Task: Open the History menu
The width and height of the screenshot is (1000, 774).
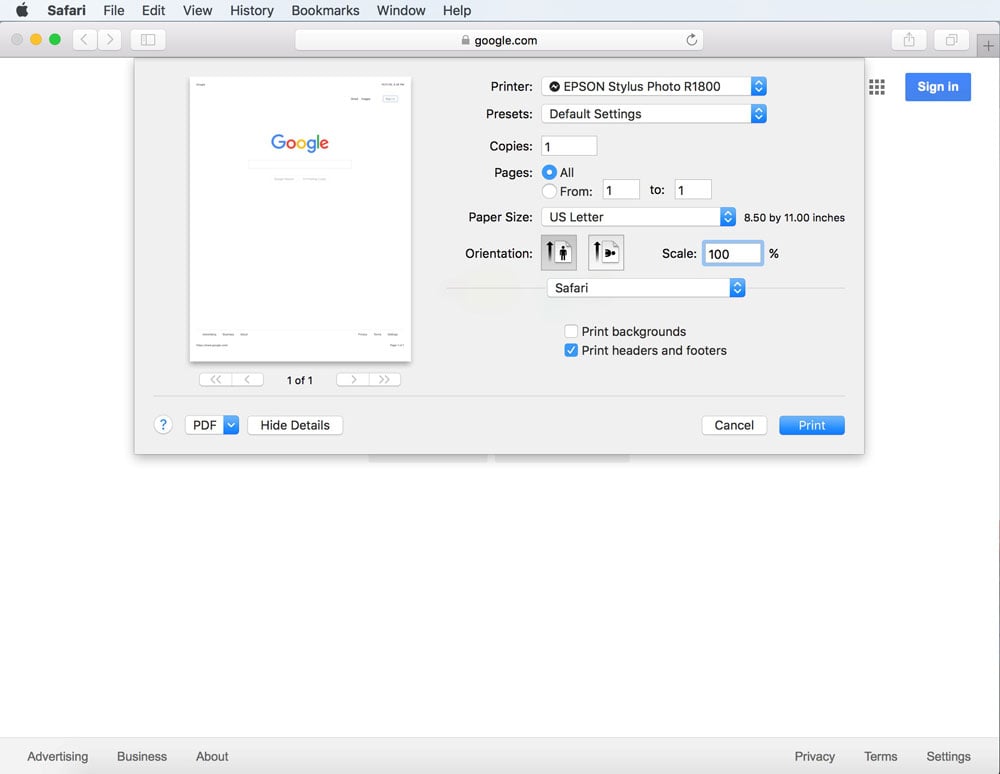Action: [x=252, y=10]
